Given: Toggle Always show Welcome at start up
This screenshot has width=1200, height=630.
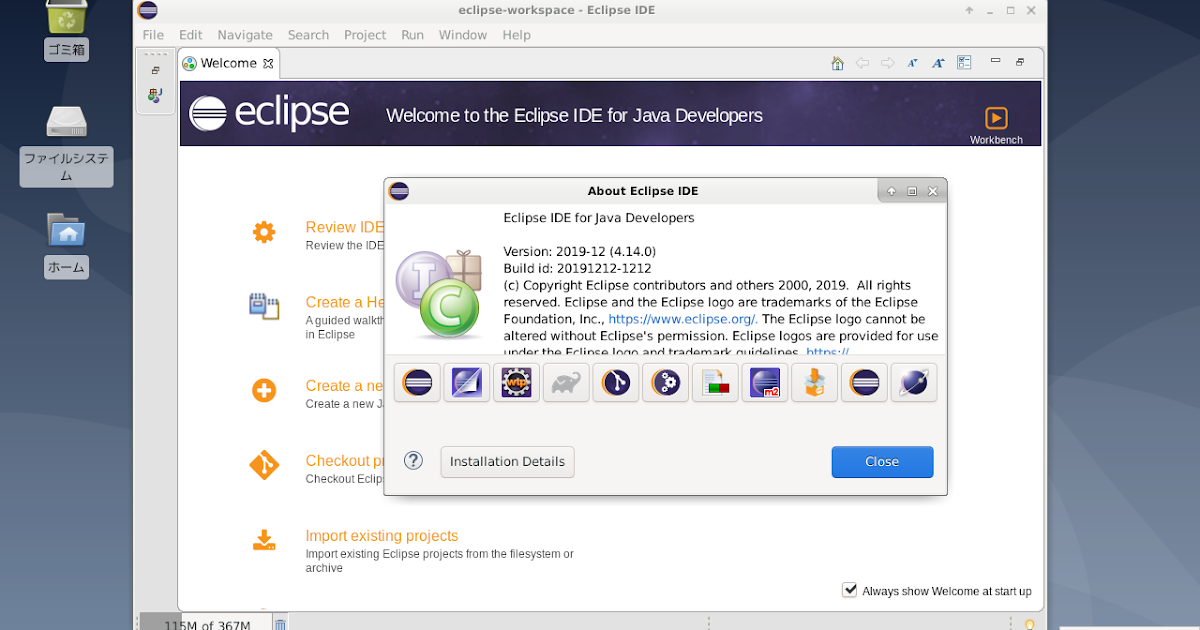Looking at the screenshot, I should tap(850, 590).
